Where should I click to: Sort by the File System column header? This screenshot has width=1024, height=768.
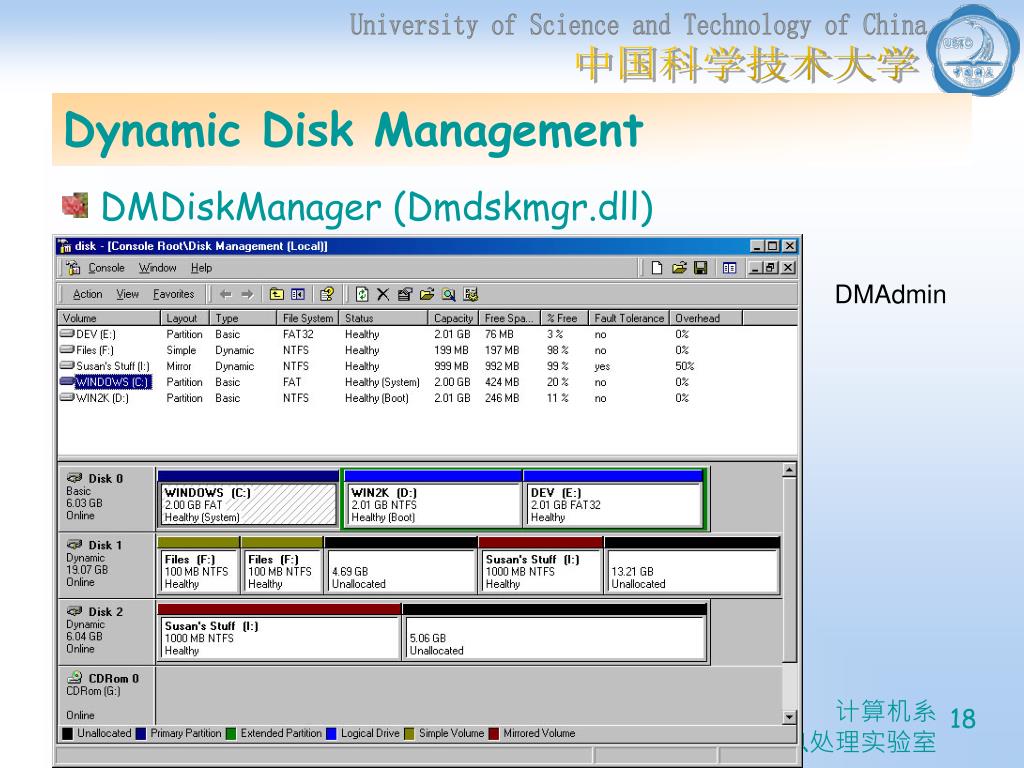(308, 318)
